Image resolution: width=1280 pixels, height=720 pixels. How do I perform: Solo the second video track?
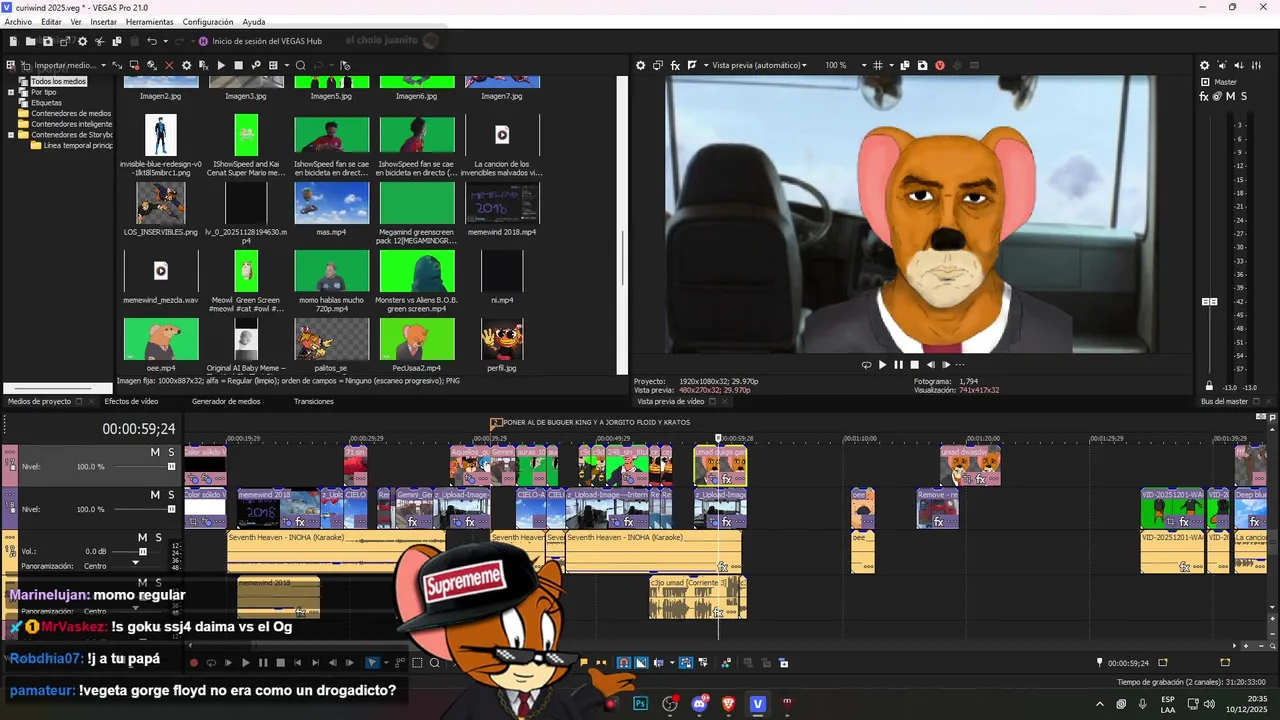(x=172, y=495)
